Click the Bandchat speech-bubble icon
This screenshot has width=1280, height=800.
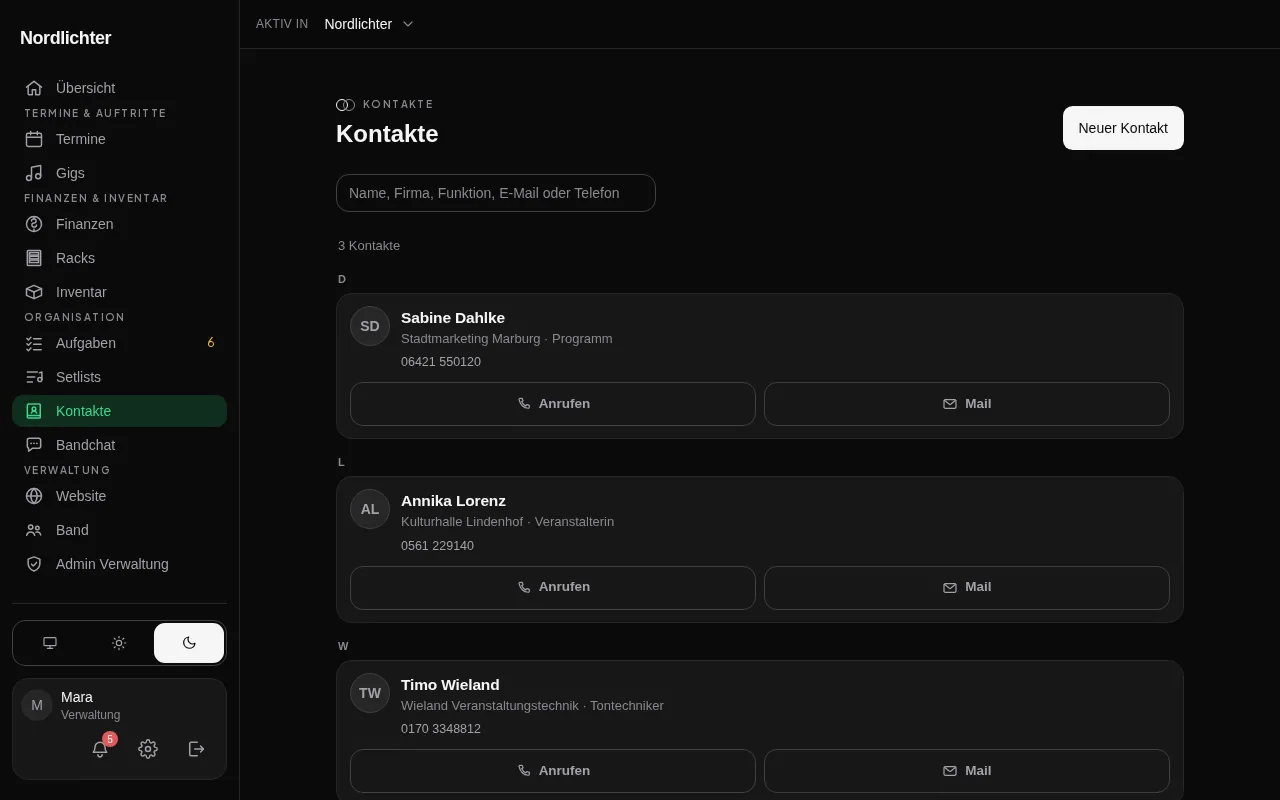click(x=34, y=445)
